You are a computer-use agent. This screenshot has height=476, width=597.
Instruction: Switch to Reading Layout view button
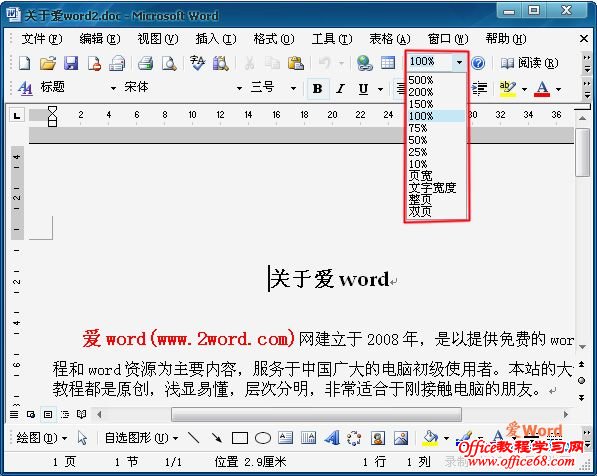point(81,414)
